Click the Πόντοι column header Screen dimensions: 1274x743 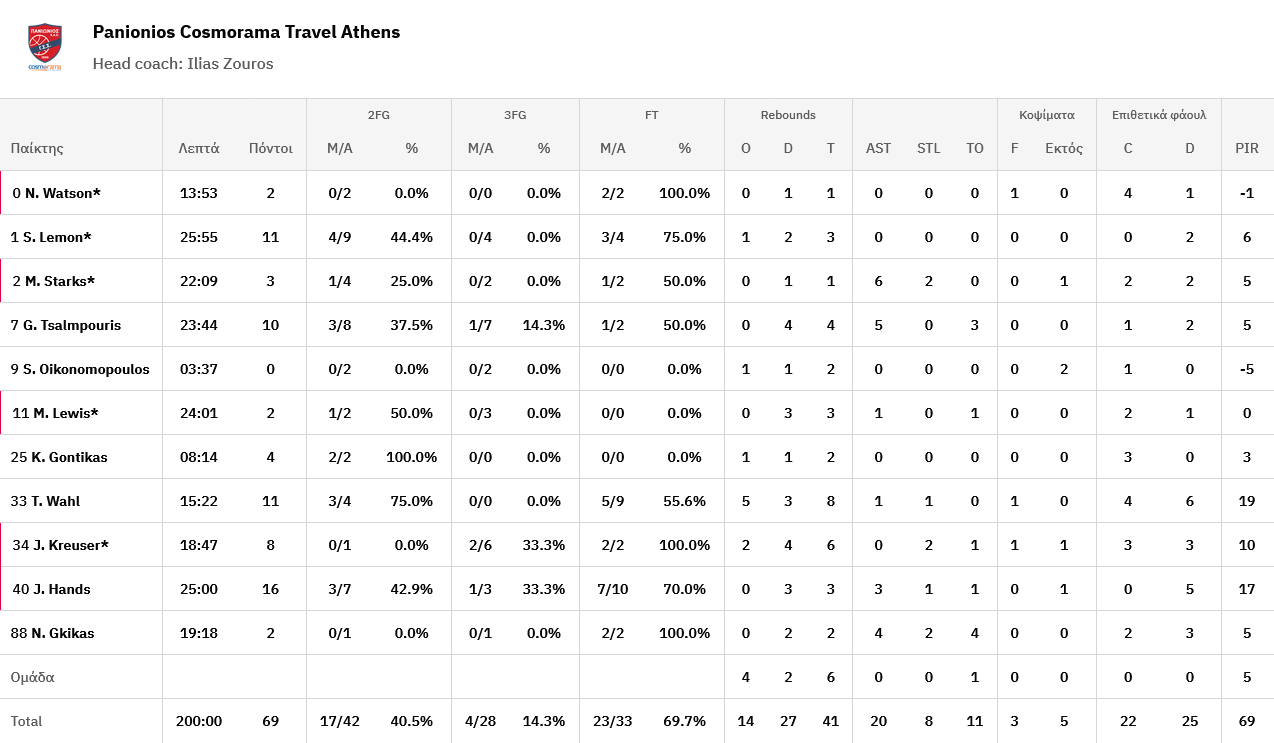(270, 148)
